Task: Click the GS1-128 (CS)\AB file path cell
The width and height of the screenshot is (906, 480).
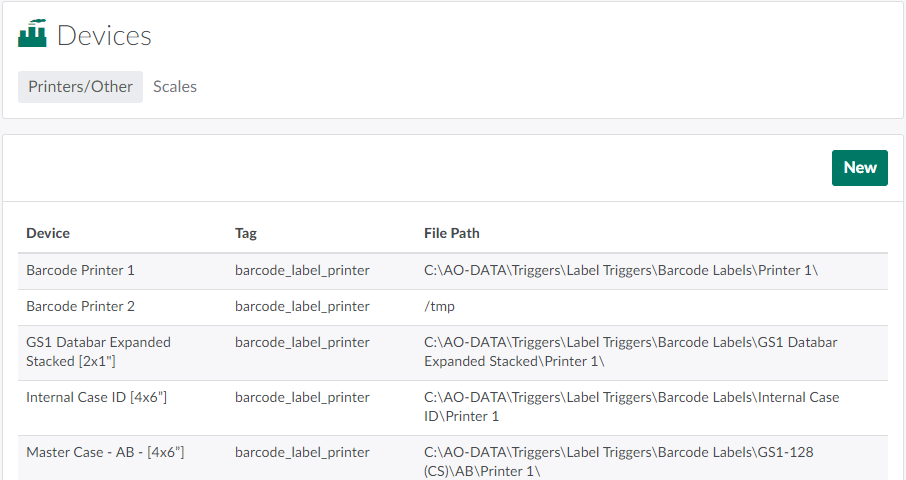Action: [x=618, y=461]
